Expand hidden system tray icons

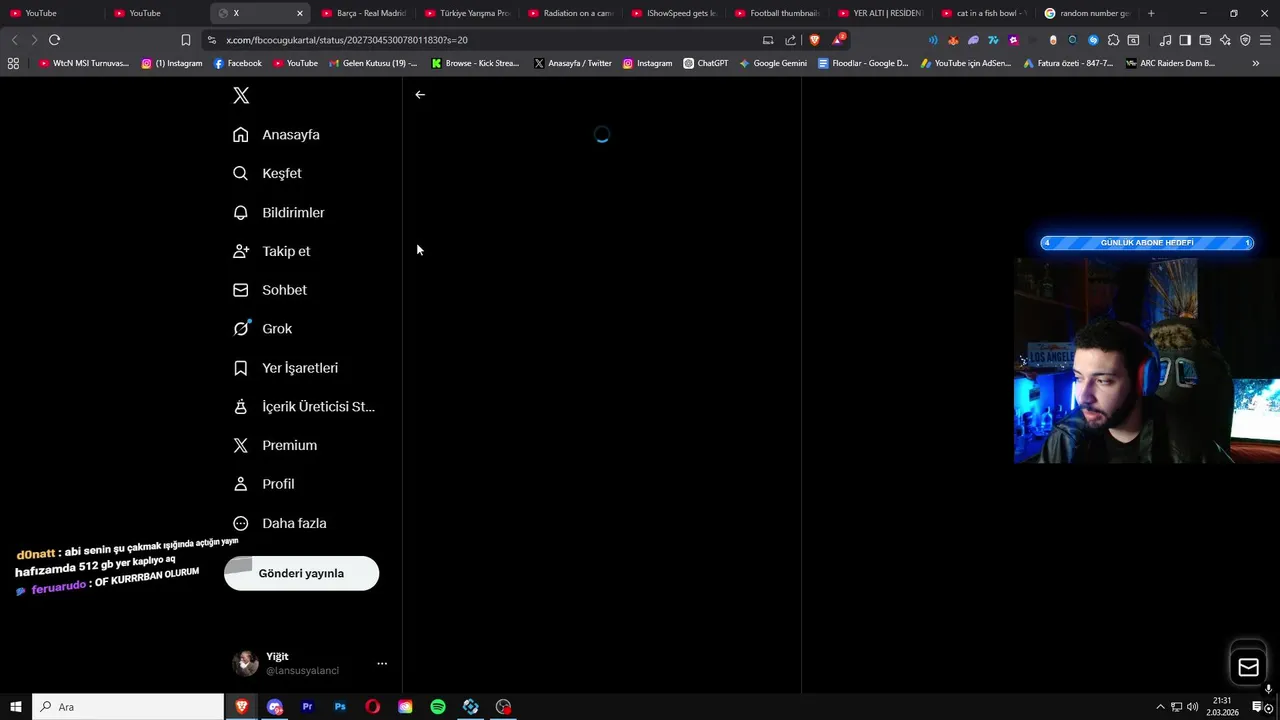tap(1160, 707)
